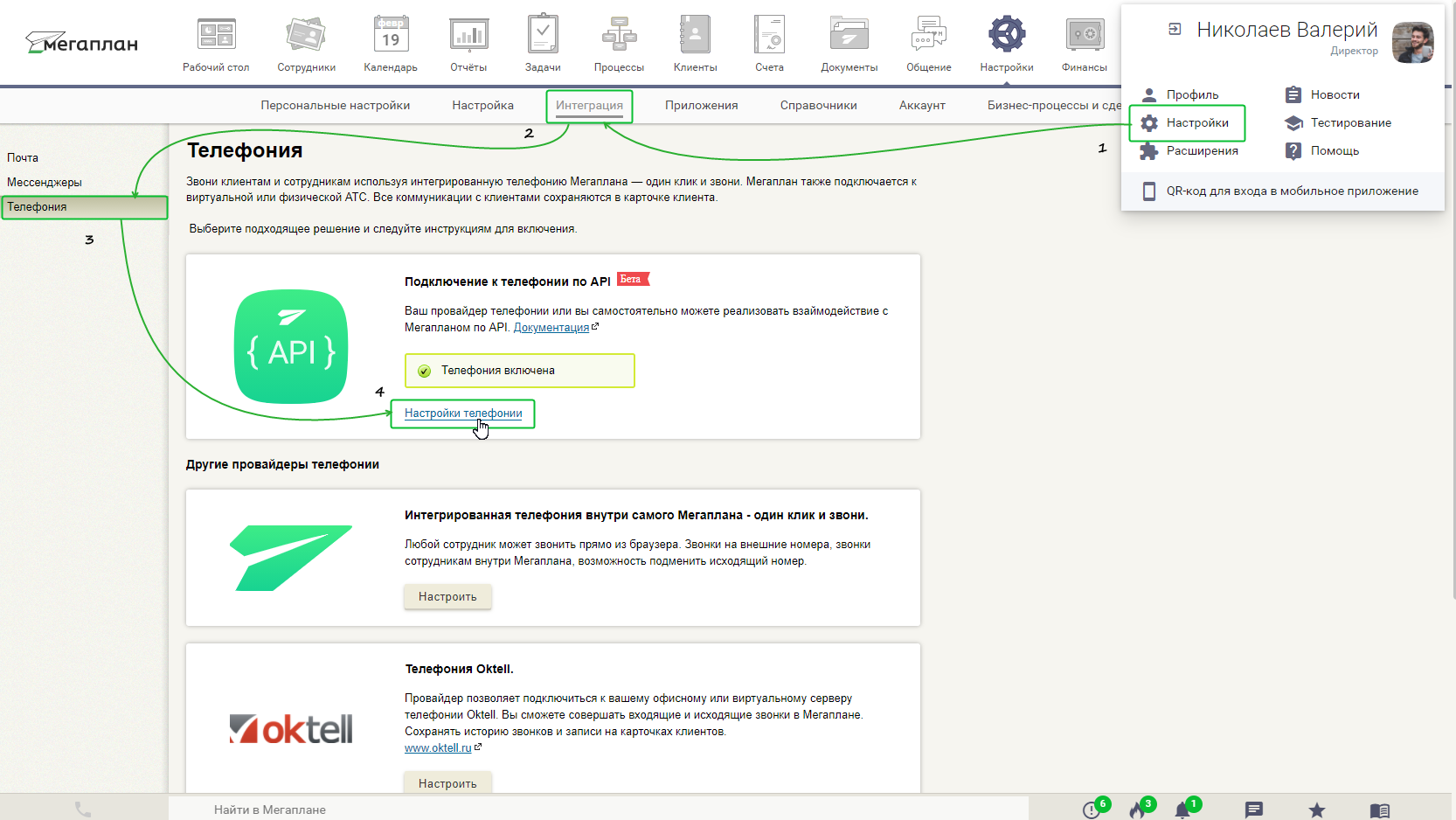Open Задачи clipboard icon
This screenshot has width=1456, height=820.
pos(543,35)
